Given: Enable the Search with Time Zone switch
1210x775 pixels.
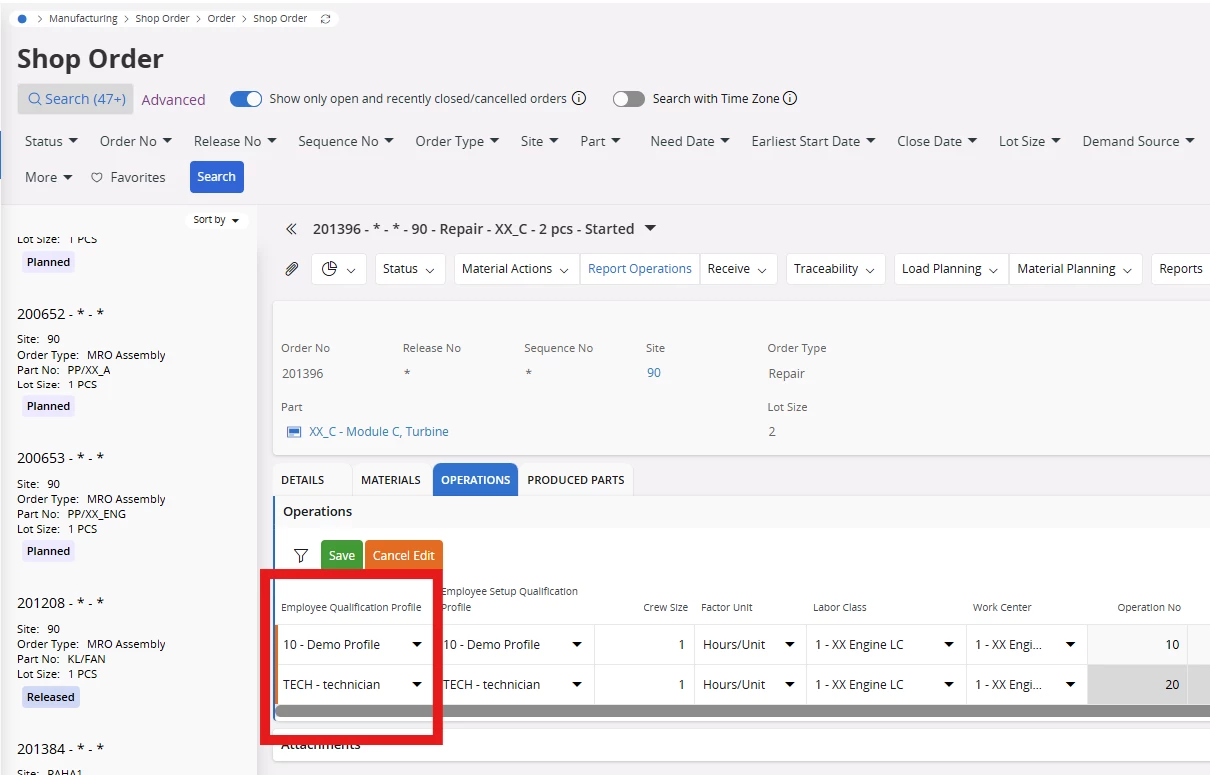Looking at the screenshot, I should click(x=629, y=99).
